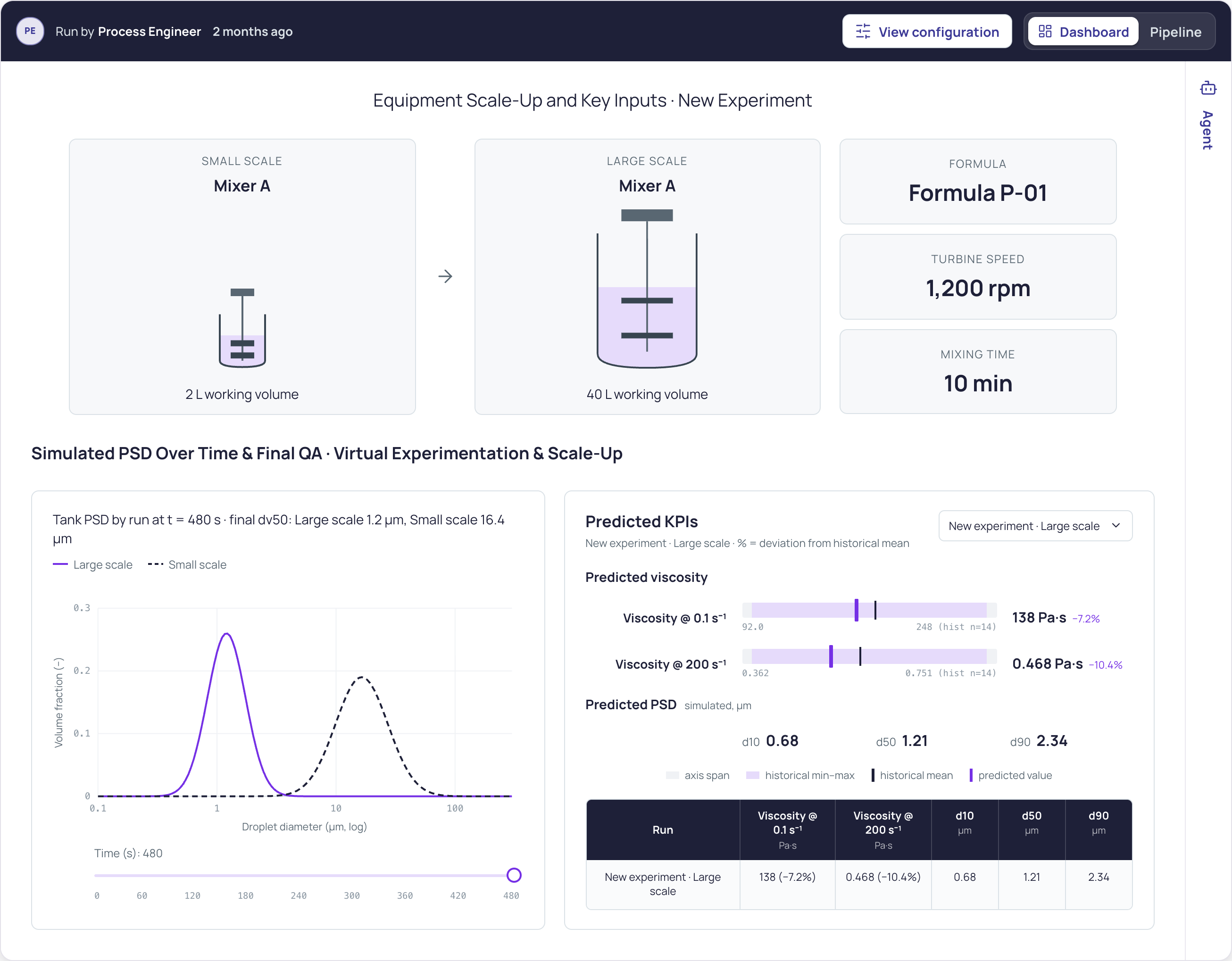The image size is (1232, 961).
Task: Click the Viscosity @ 0.1 s⁻¹ range bar
Action: pos(869,610)
